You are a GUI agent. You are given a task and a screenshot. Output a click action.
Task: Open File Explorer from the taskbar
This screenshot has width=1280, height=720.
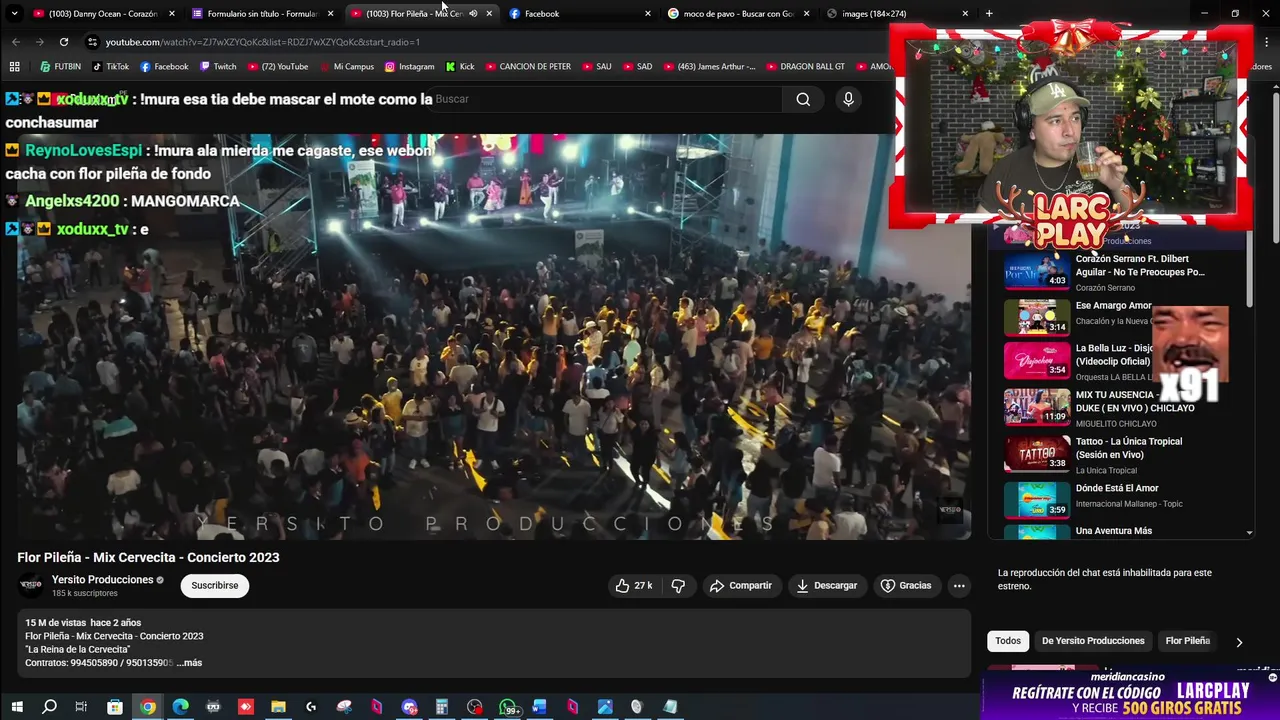coord(278,707)
